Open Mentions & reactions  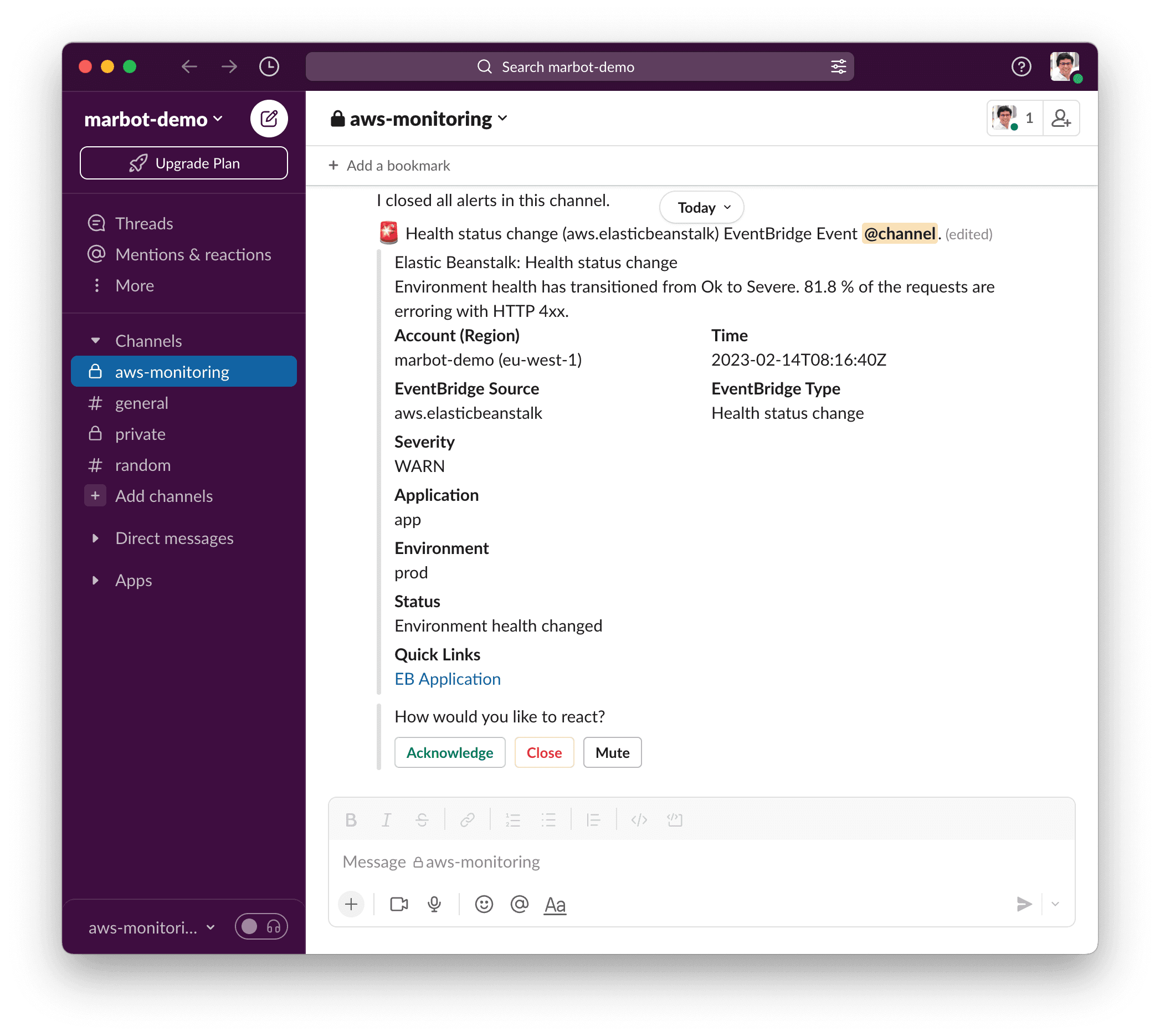[184, 254]
